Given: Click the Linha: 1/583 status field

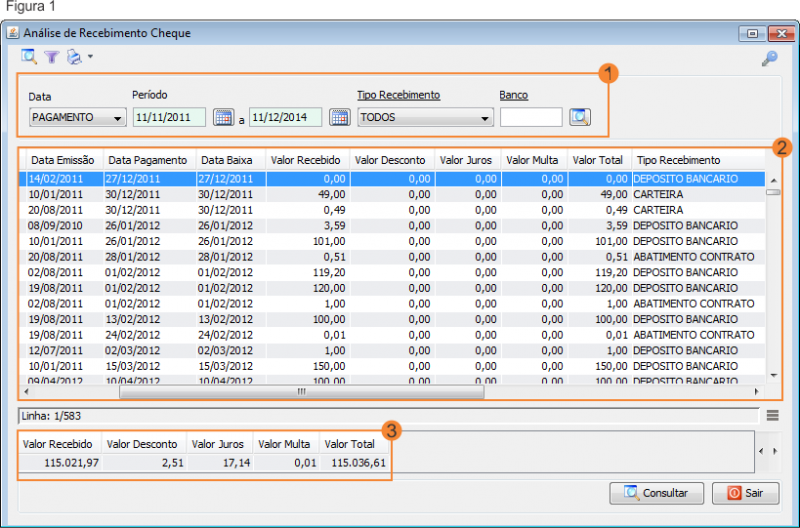Looking at the screenshot, I should pos(389,416).
